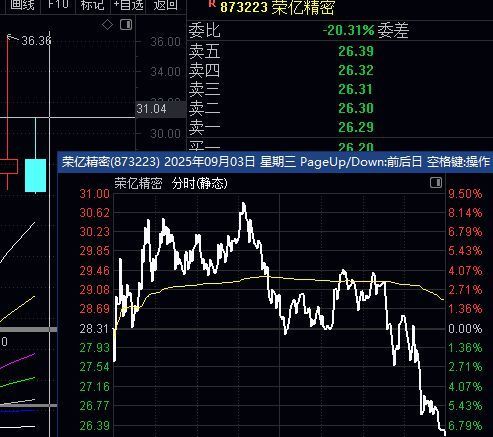Select the 标记 toolbar item

[x=92, y=5]
